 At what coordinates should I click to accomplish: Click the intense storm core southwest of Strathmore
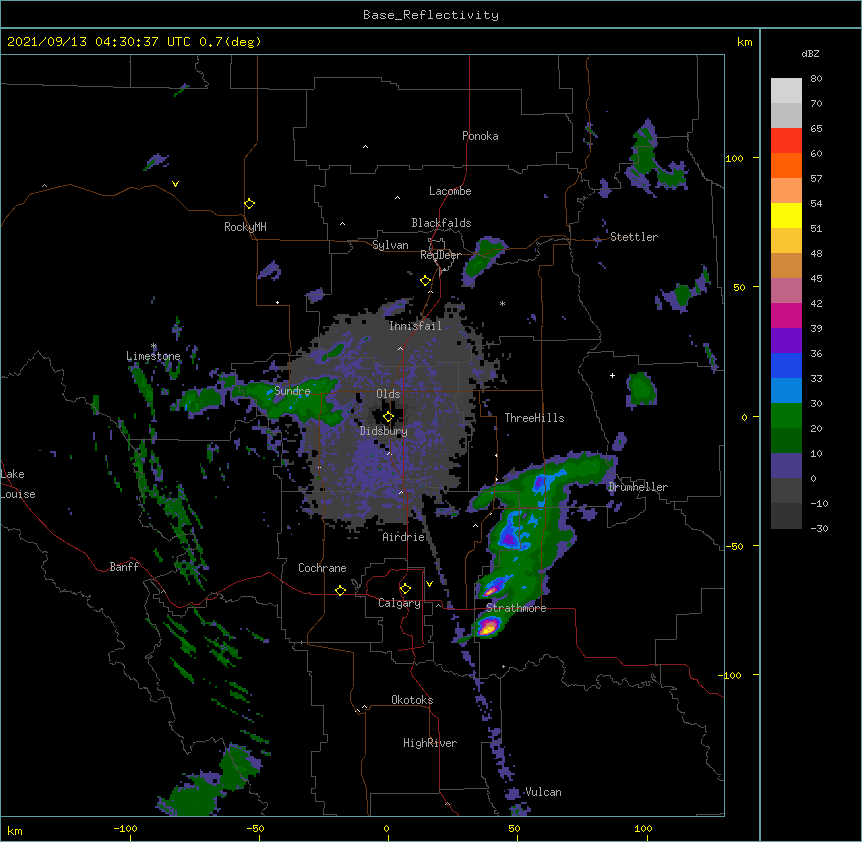point(488,627)
